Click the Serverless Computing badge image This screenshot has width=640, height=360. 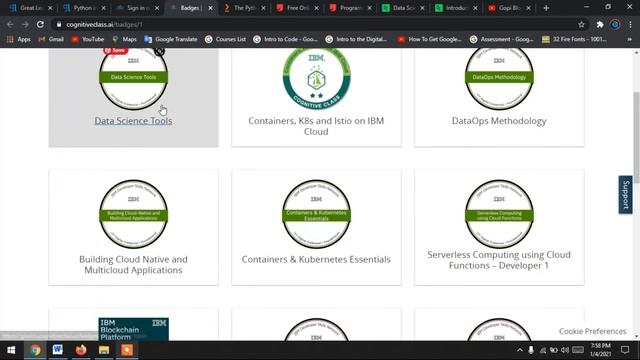(x=499, y=214)
